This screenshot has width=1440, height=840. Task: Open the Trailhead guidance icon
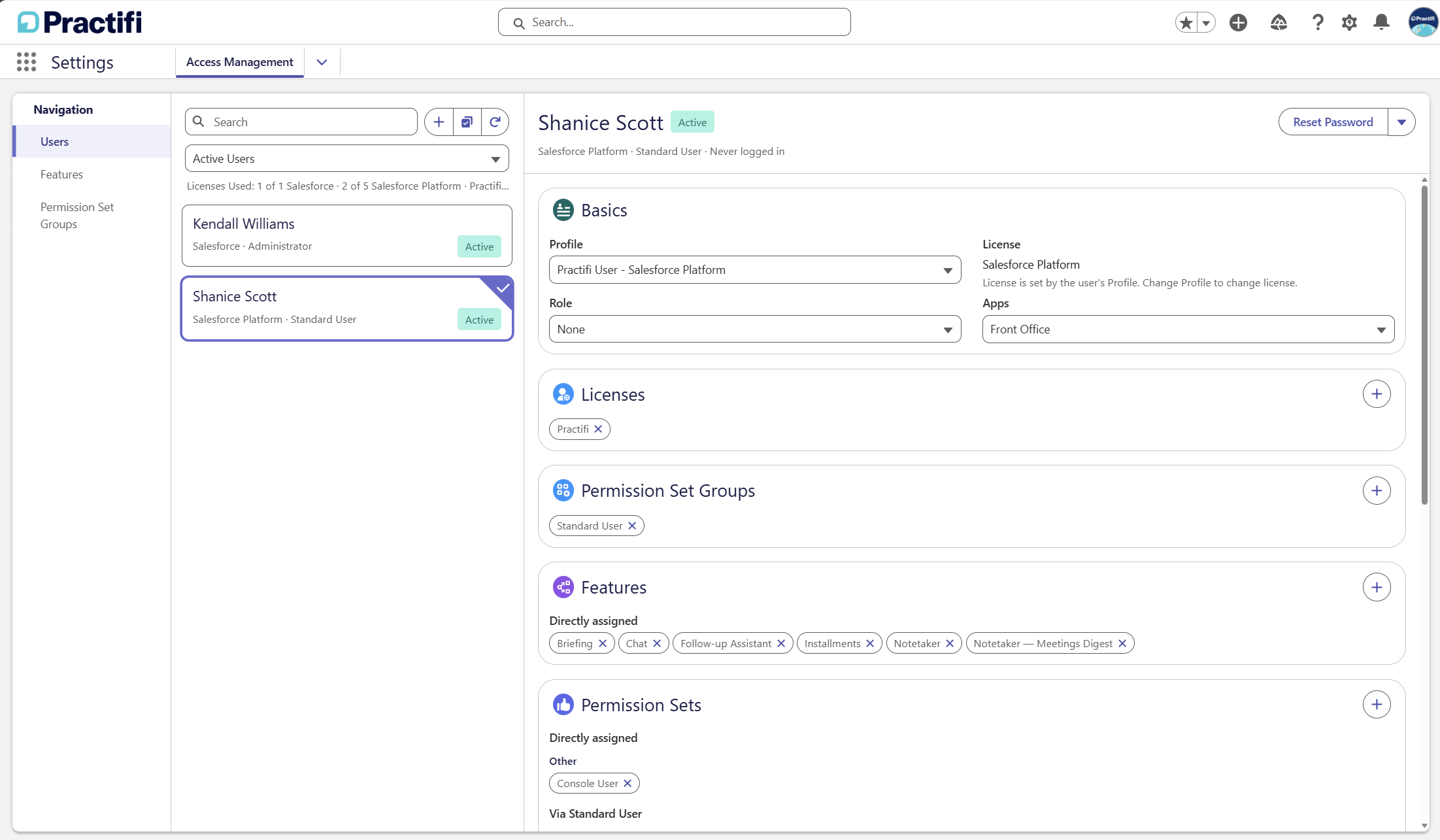click(1279, 23)
